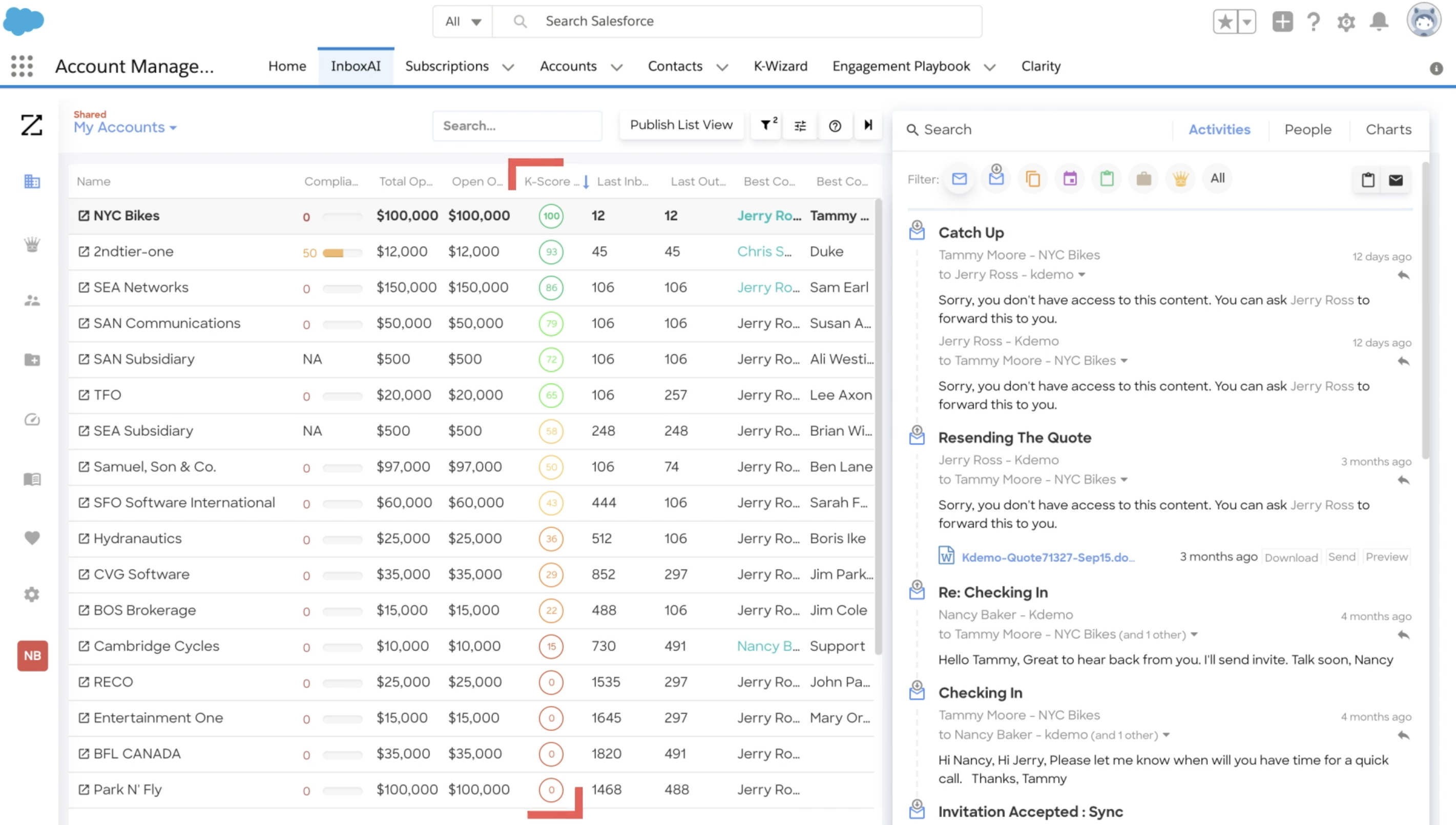Open the notifications bell
The width and height of the screenshot is (1456, 825).
pos(1379,22)
